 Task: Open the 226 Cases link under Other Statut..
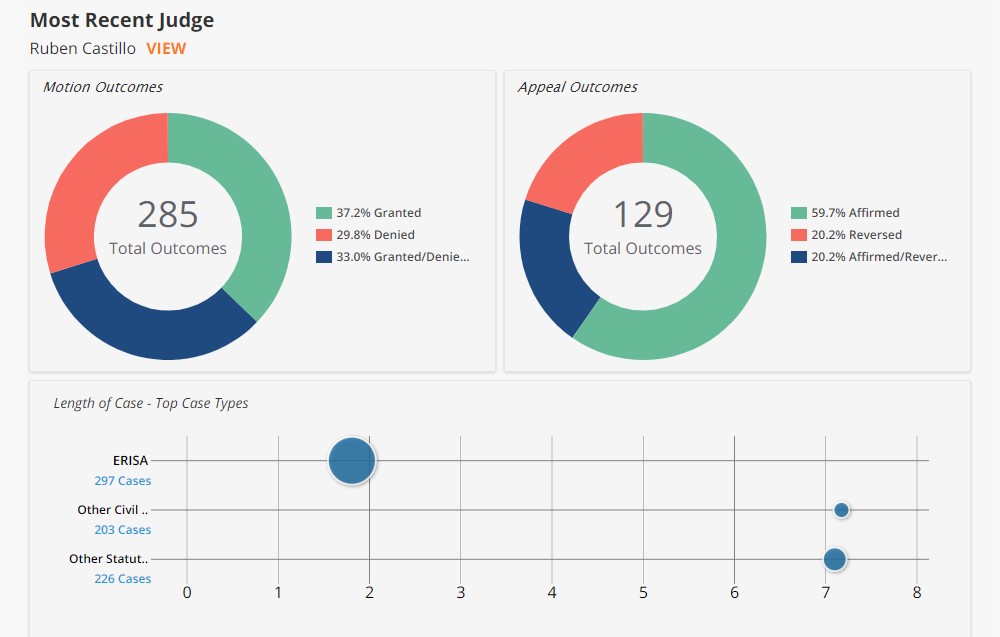[x=122, y=579]
